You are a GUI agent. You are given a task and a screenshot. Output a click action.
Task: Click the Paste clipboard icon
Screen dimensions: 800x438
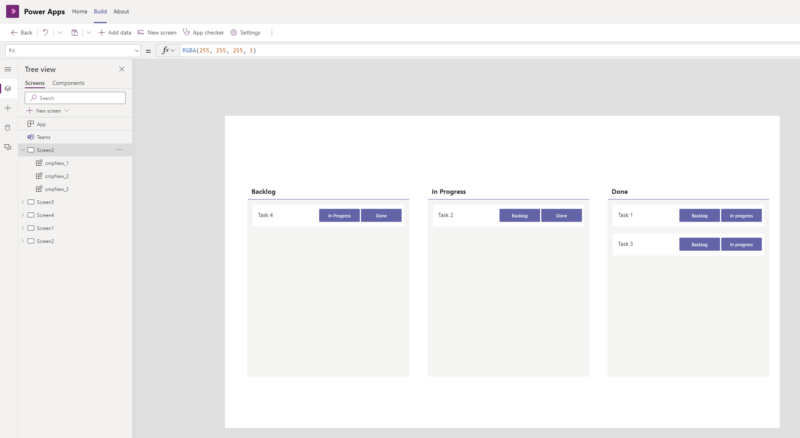(x=74, y=32)
